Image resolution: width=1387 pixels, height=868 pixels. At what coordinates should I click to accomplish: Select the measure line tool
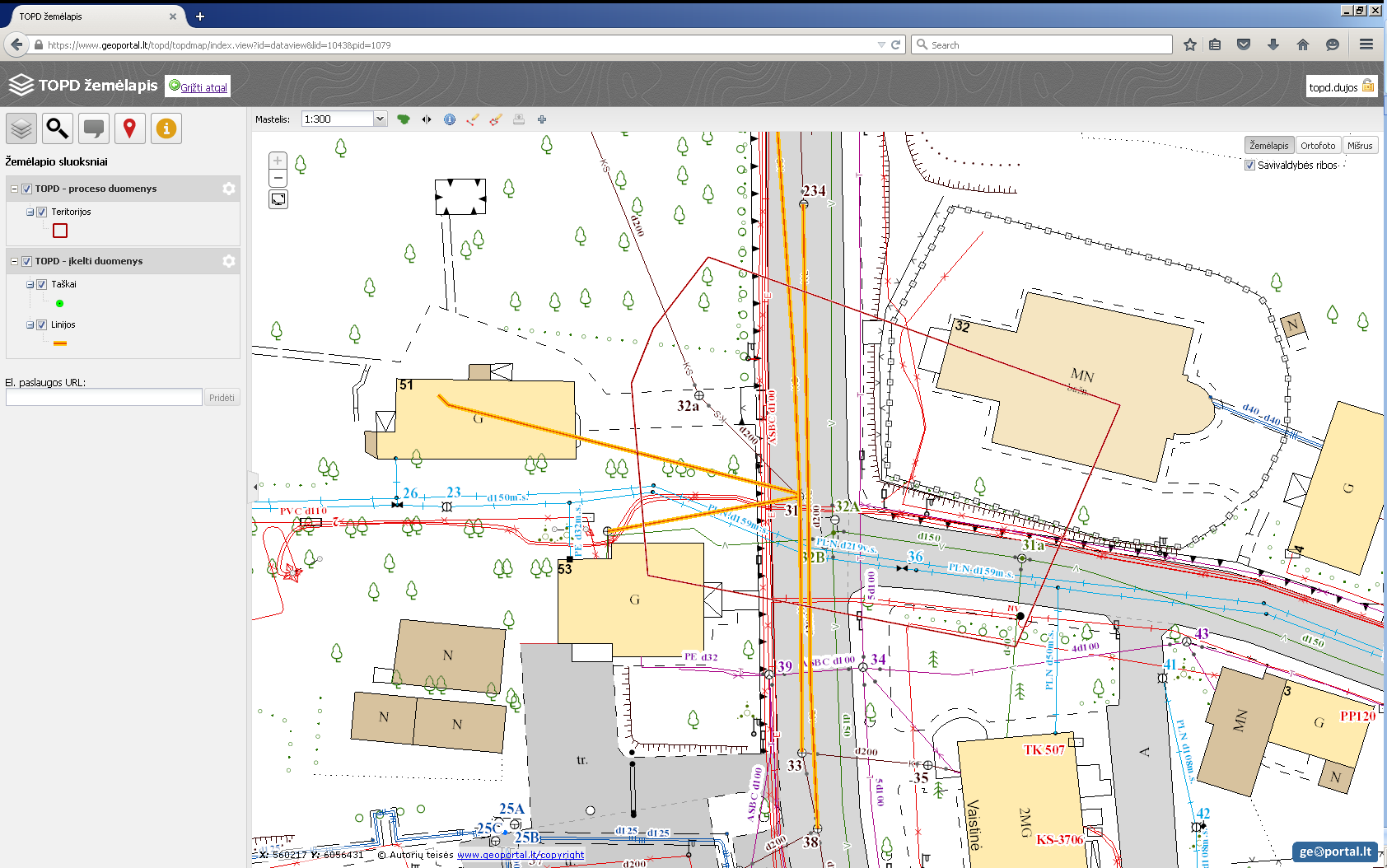[473, 119]
